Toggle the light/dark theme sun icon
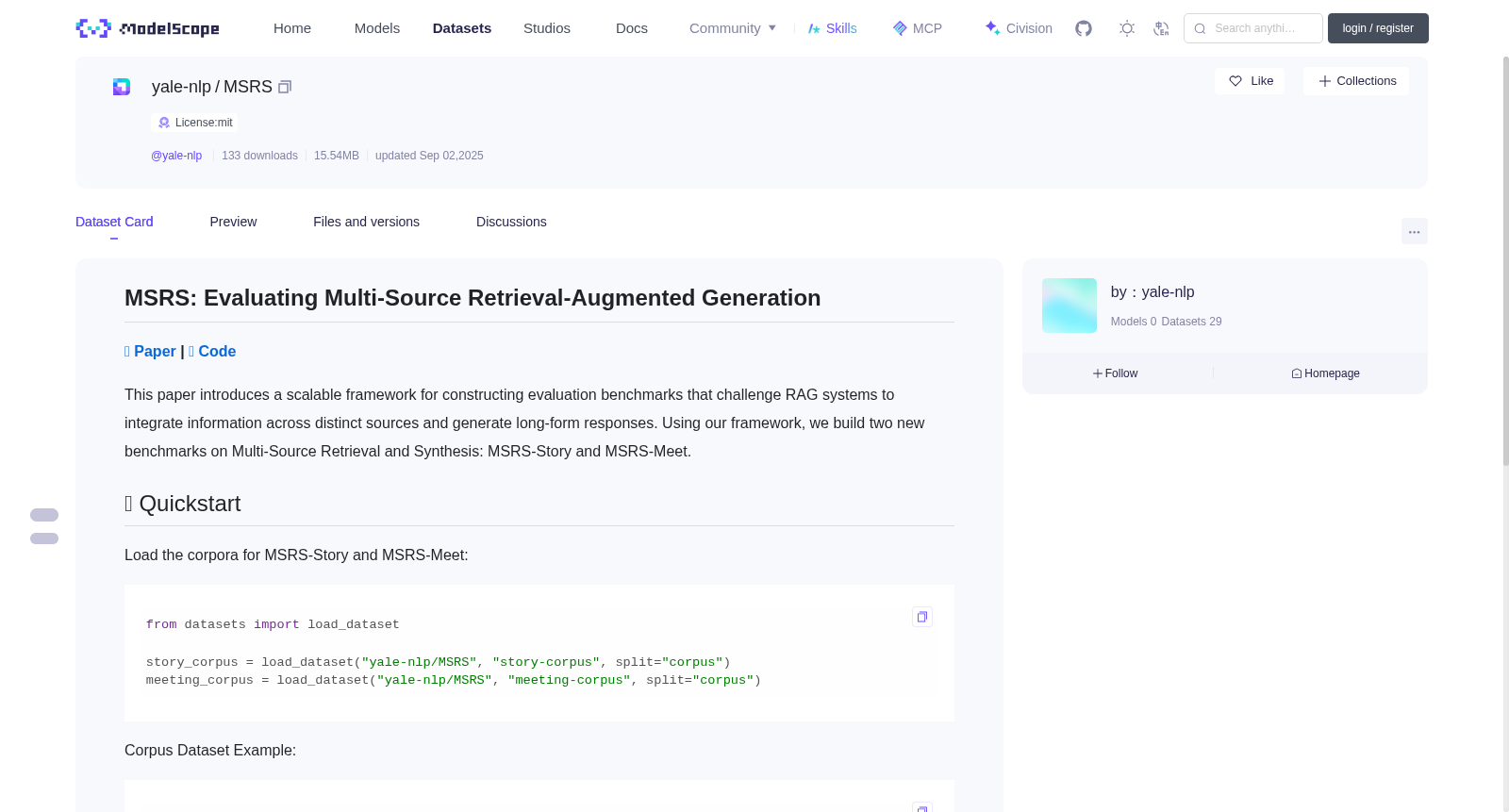 1127,28
